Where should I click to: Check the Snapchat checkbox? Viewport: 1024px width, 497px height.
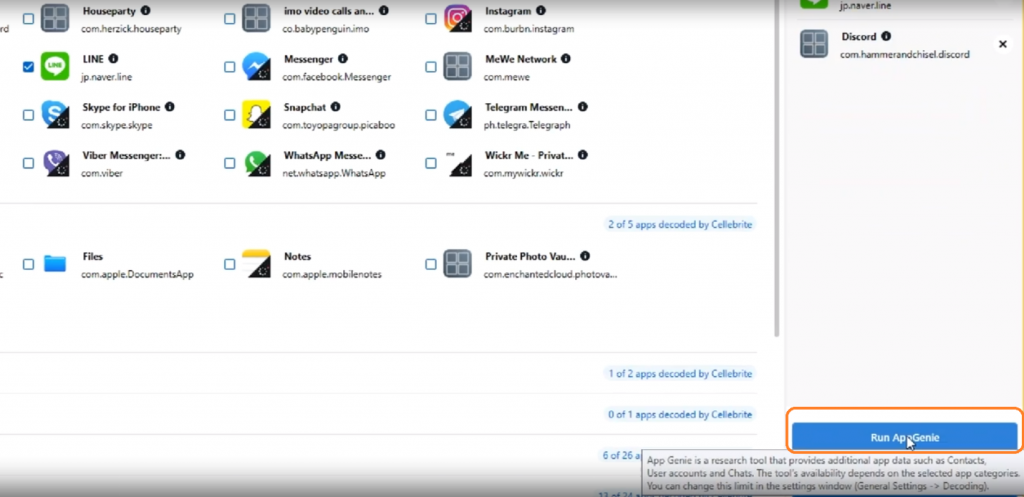[229, 115]
